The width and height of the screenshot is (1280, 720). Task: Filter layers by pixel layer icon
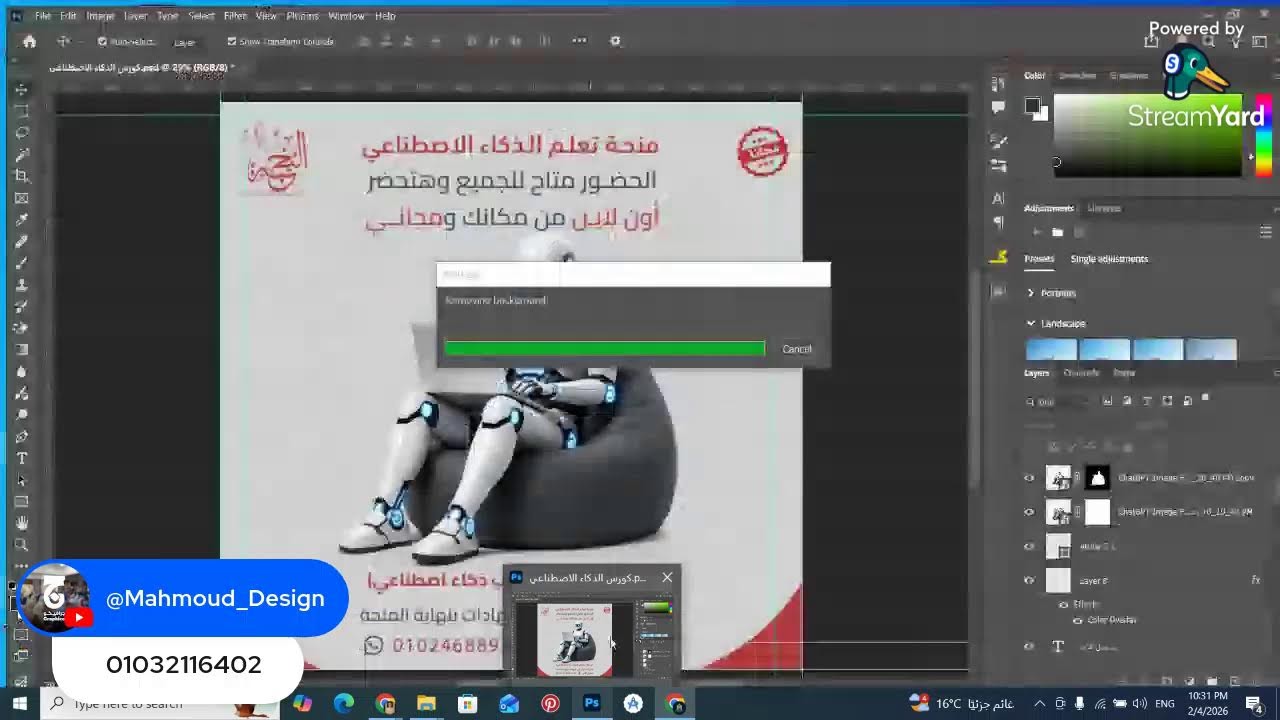click(1107, 401)
